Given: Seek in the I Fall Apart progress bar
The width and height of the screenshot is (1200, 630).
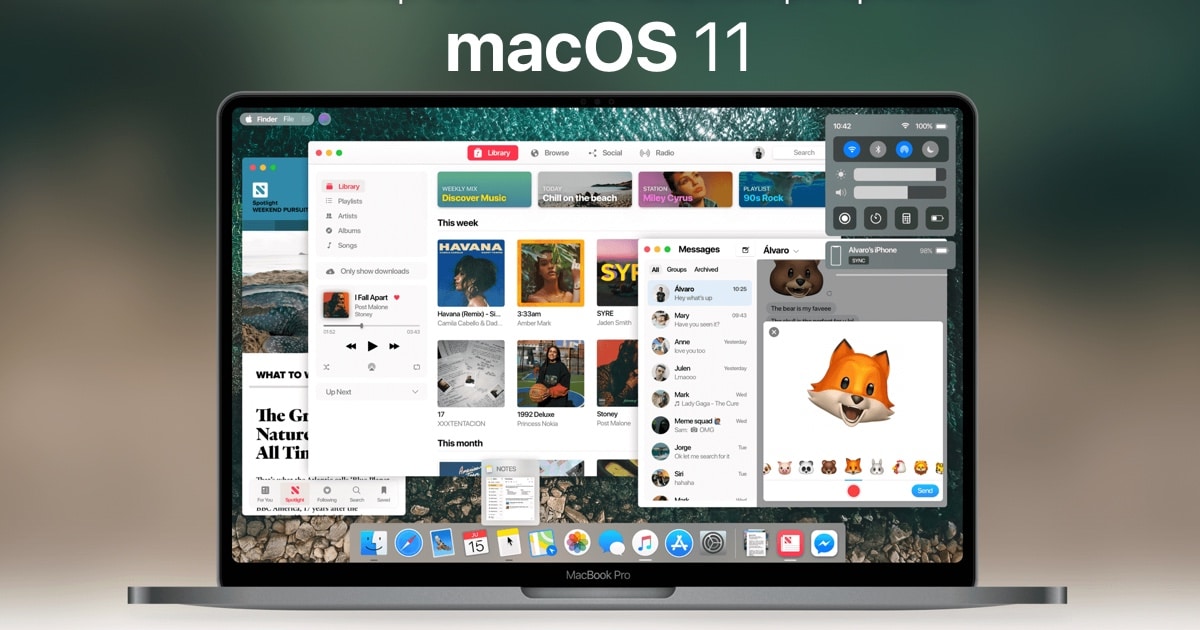Looking at the screenshot, I should pos(372,325).
